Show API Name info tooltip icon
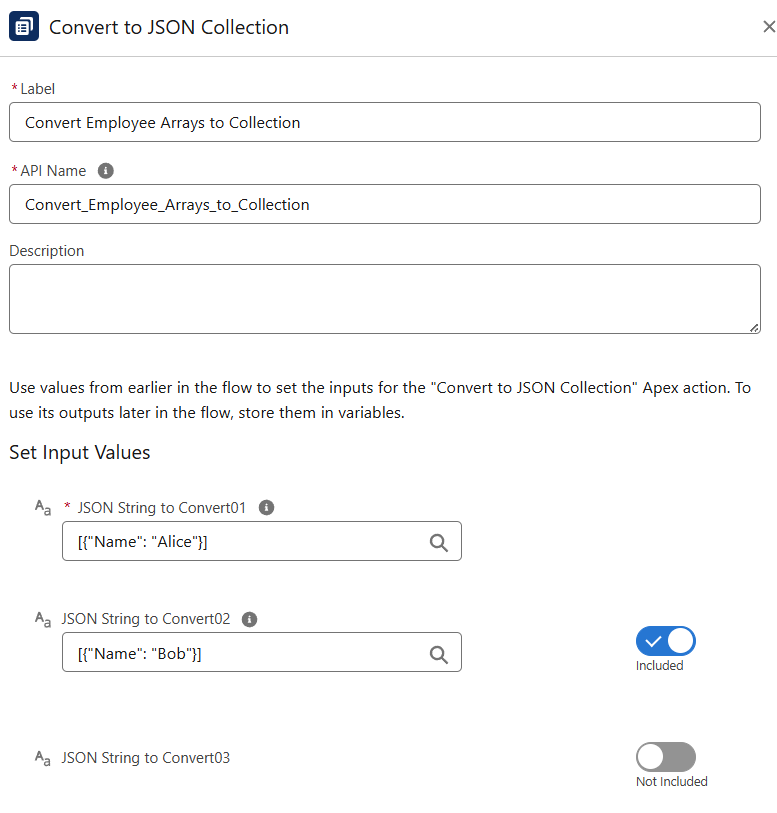This screenshot has height=813, width=777. [106, 171]
